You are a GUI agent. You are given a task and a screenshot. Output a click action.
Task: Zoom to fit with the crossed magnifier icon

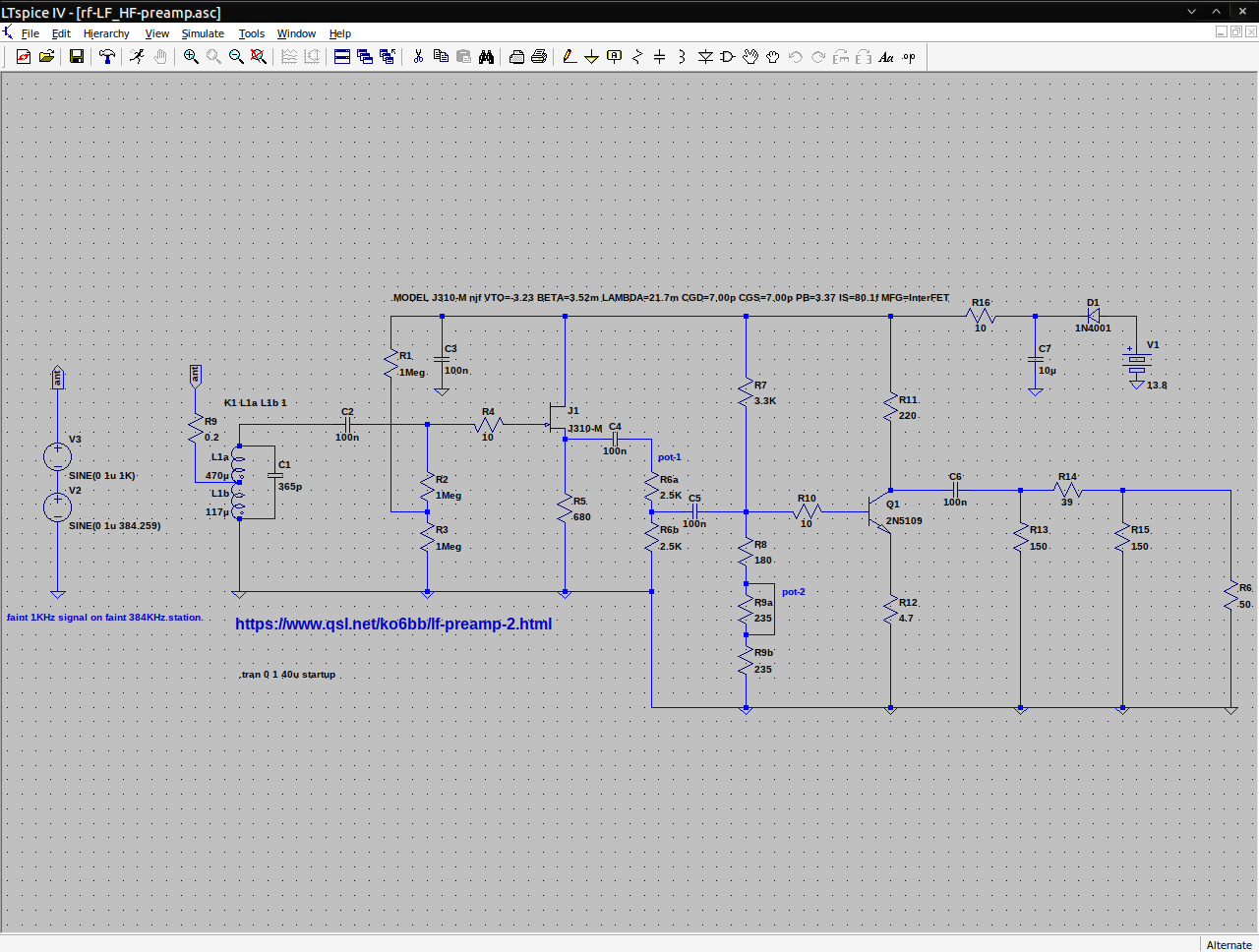259,57
